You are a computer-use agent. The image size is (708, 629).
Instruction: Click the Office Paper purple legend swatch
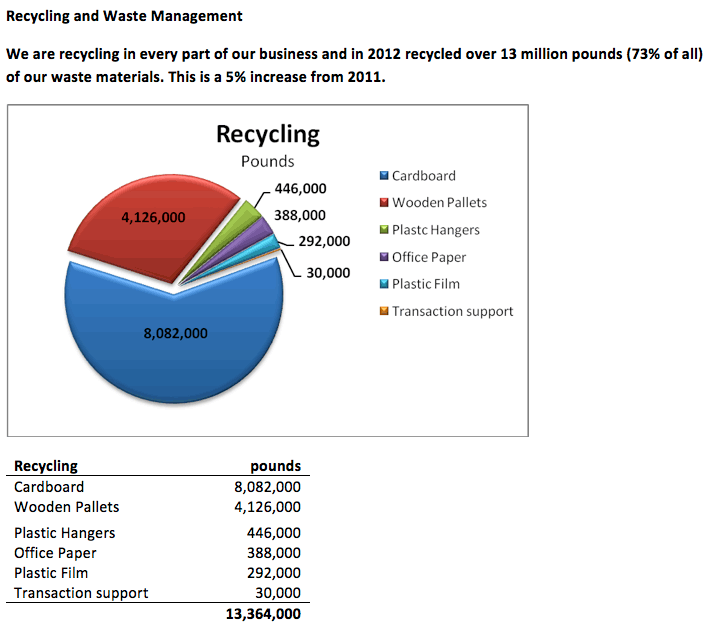coord(384,256)
